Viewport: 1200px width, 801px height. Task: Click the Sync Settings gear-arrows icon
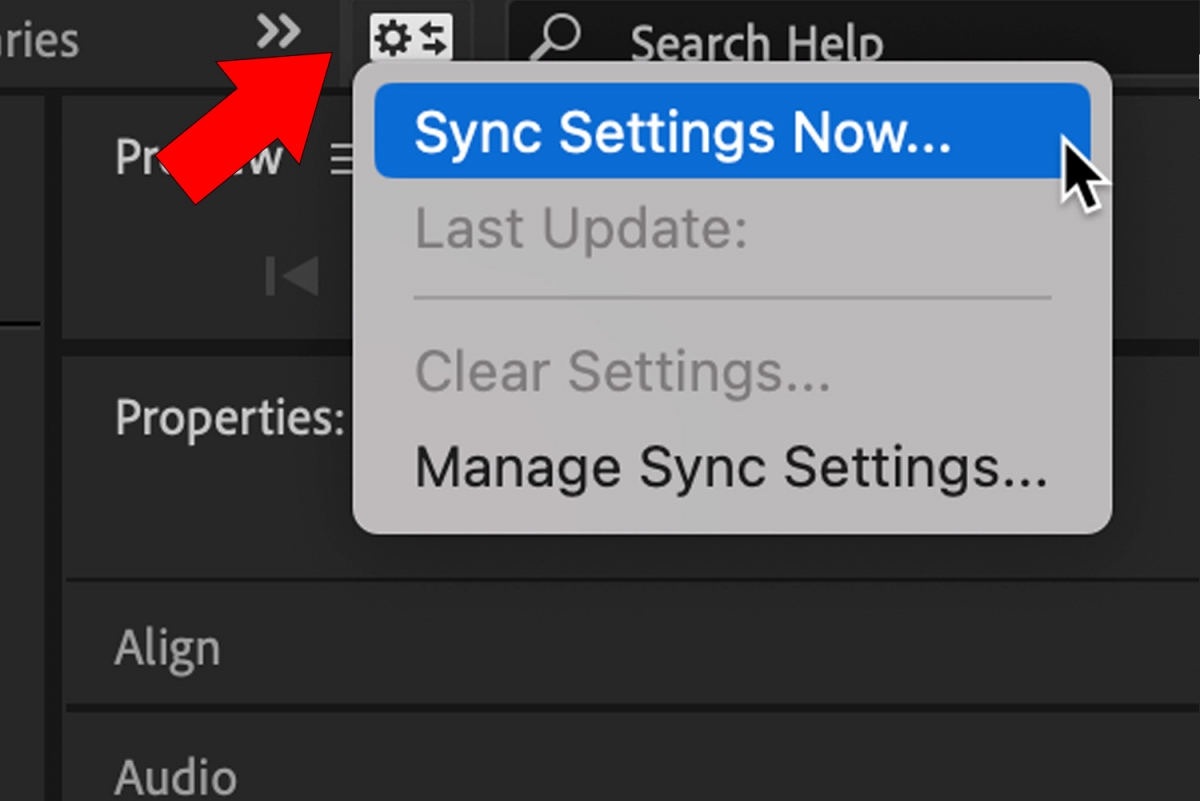pos(411,38)
